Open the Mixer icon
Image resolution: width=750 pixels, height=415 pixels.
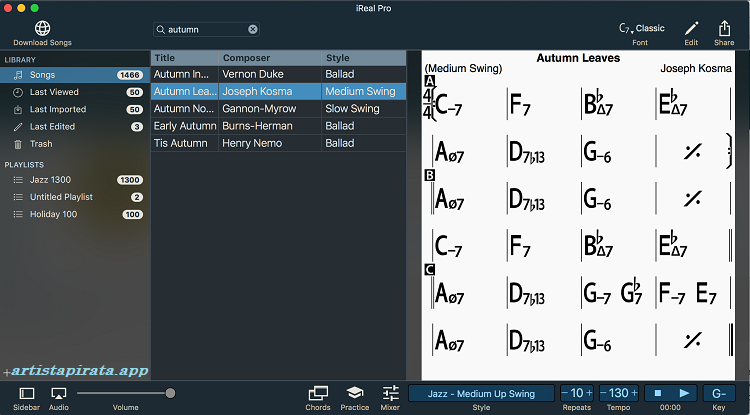(390, 393)
